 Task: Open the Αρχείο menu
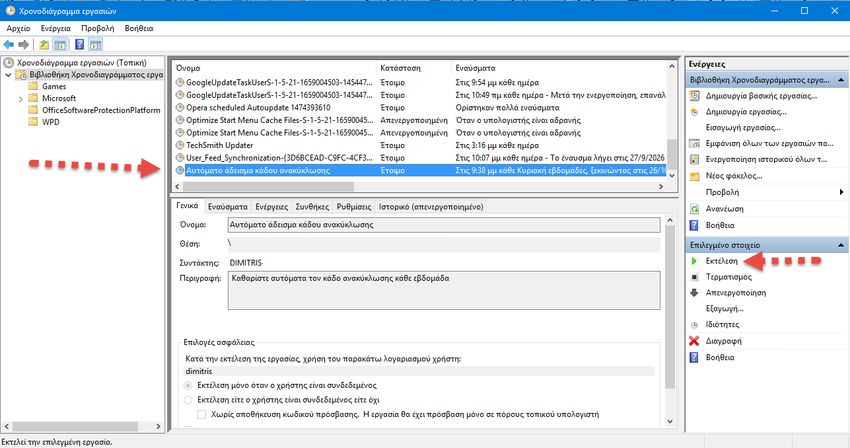pos(18,28)
